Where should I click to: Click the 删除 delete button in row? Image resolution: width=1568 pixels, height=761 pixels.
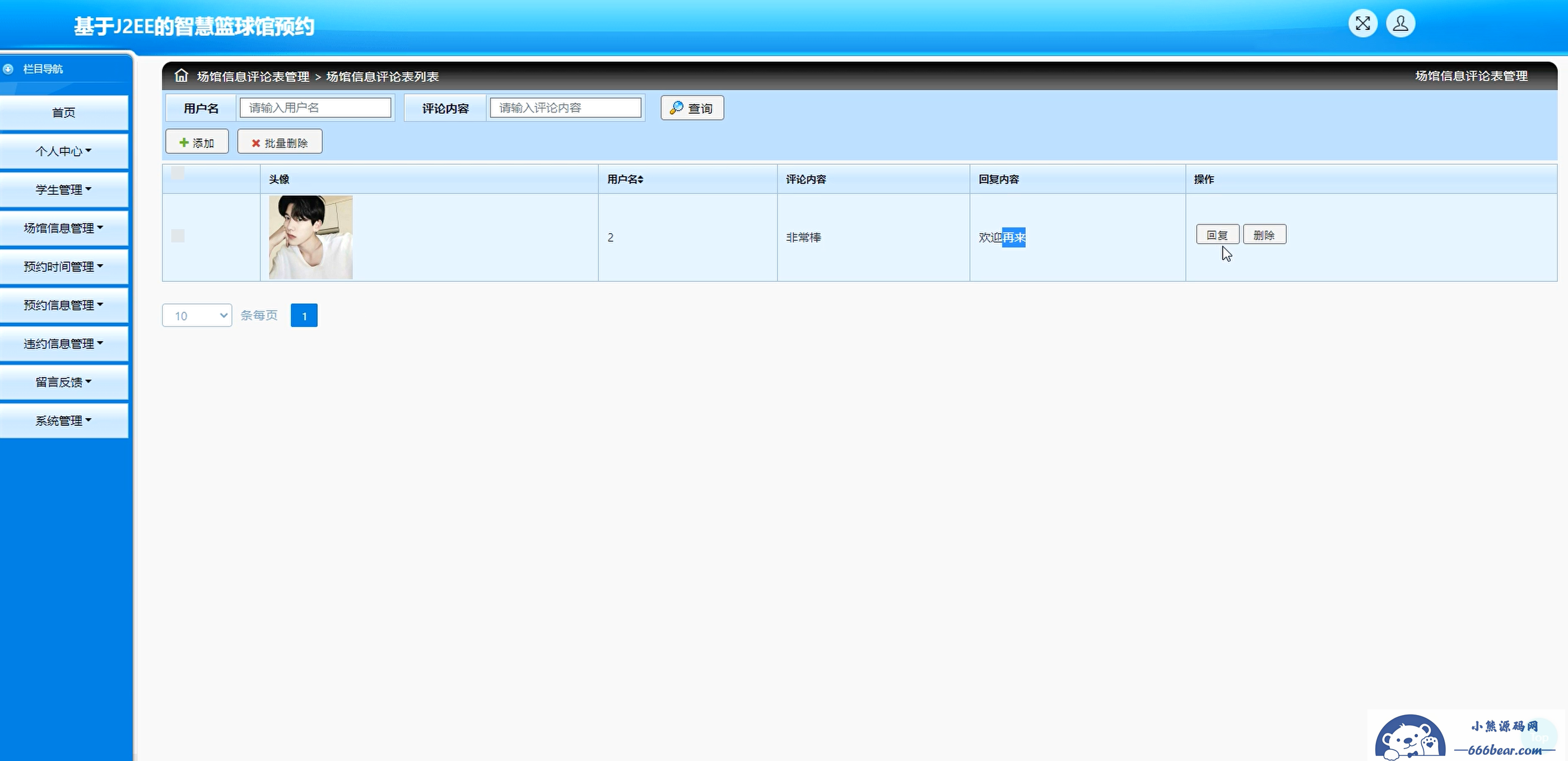click(1264, 234)
